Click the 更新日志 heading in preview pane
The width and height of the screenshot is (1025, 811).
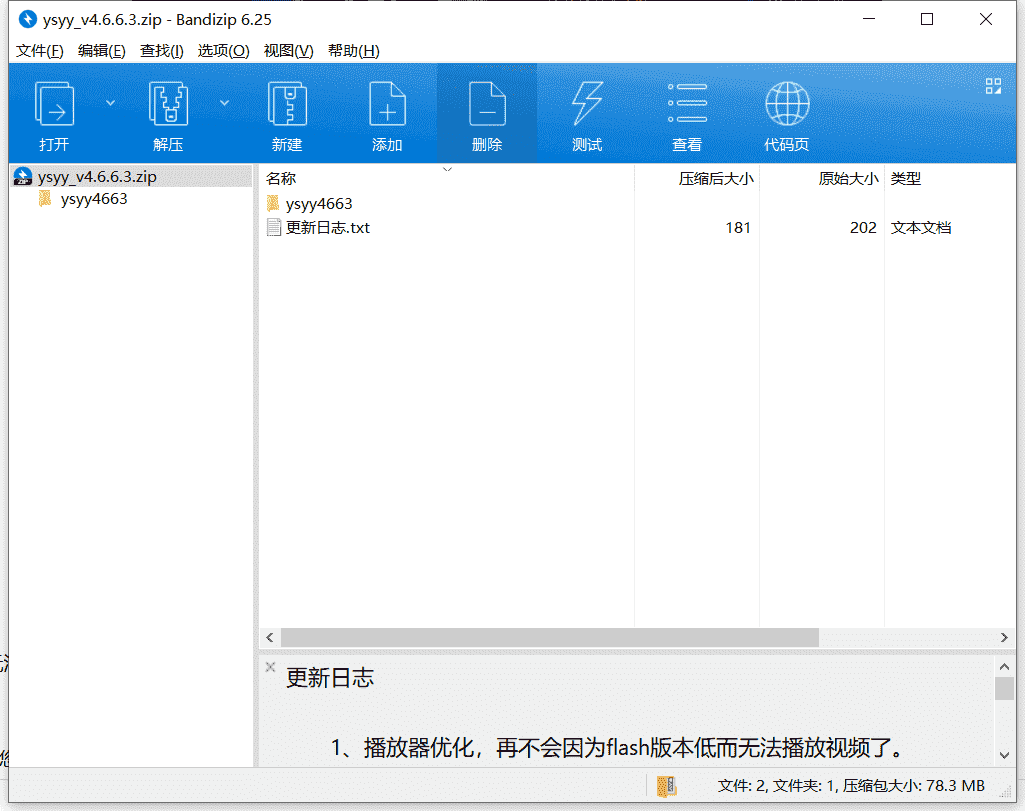(x=329, y=678)
